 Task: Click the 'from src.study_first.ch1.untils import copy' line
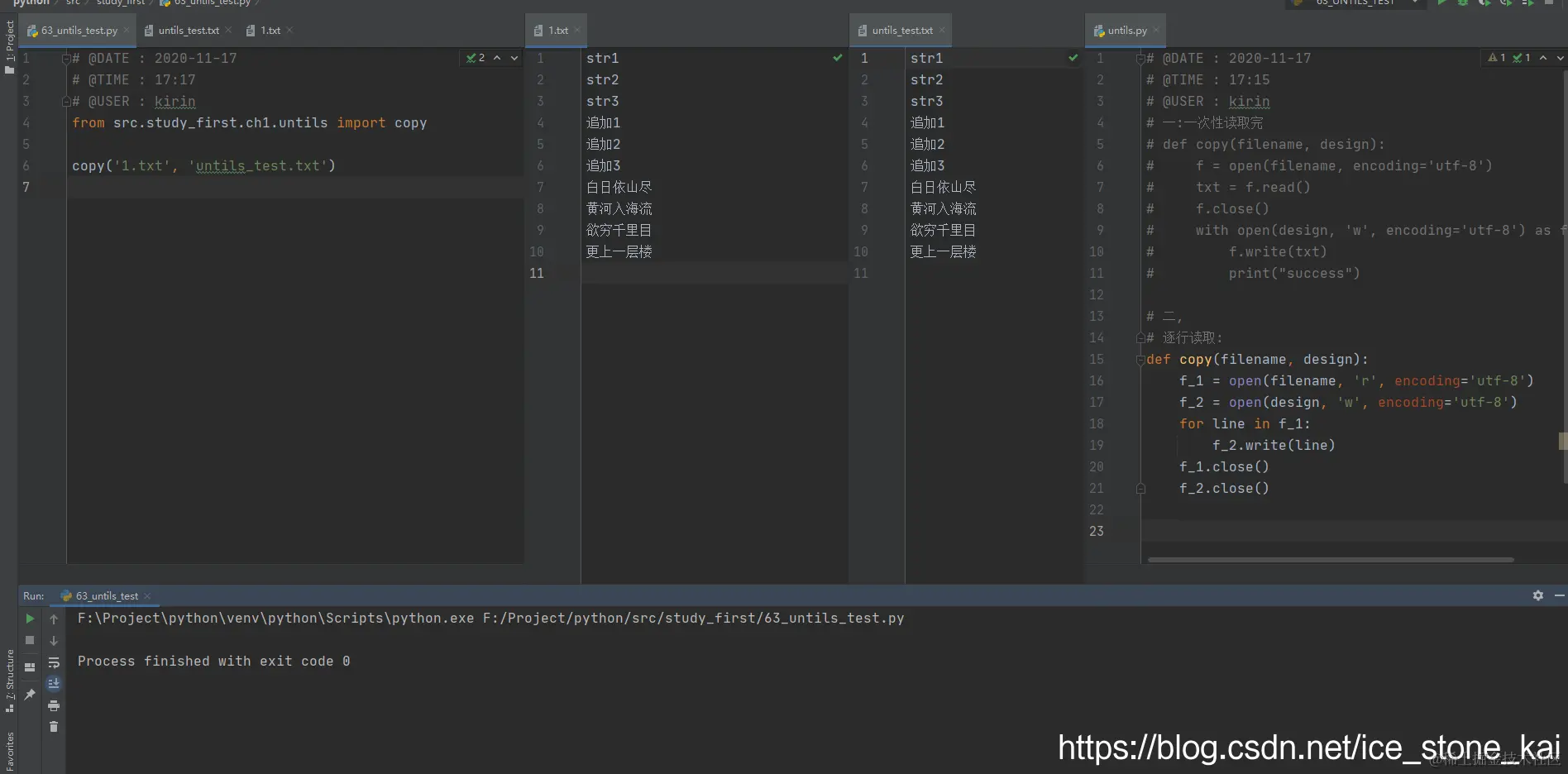[x=249, y=122]
